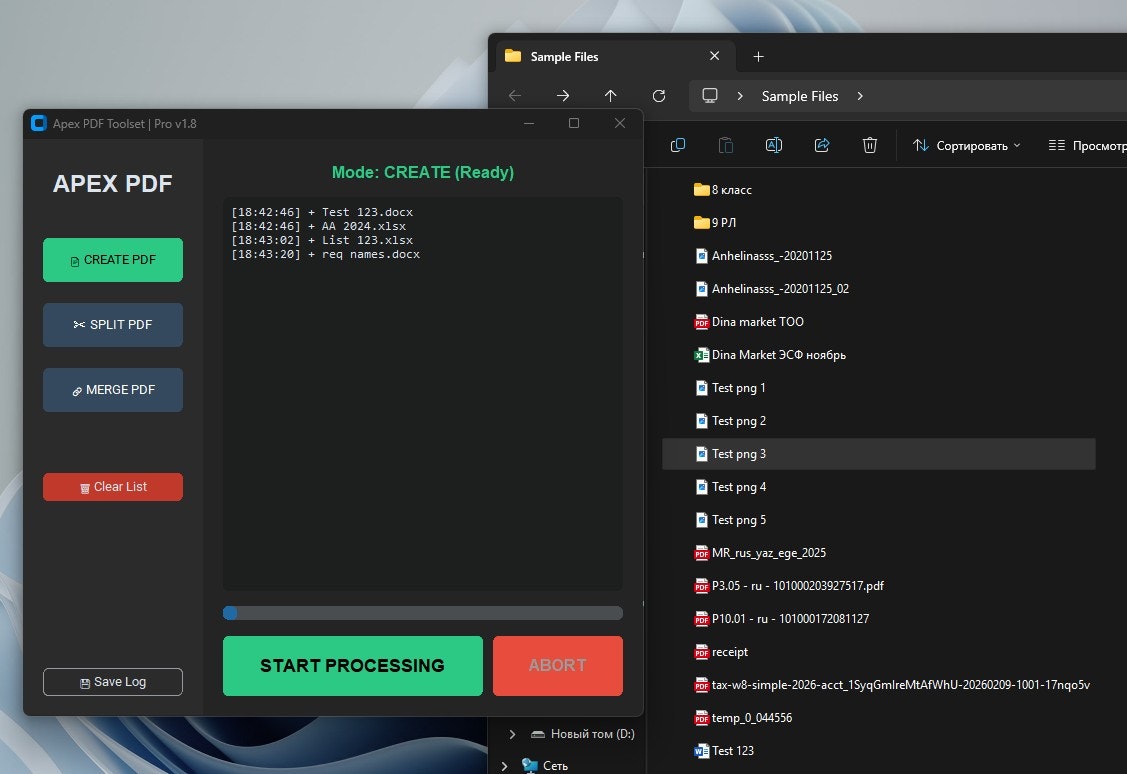Open 'Новый том (D:)' drive in navigation pane
1127x774 pixels.
pos(583,734)
